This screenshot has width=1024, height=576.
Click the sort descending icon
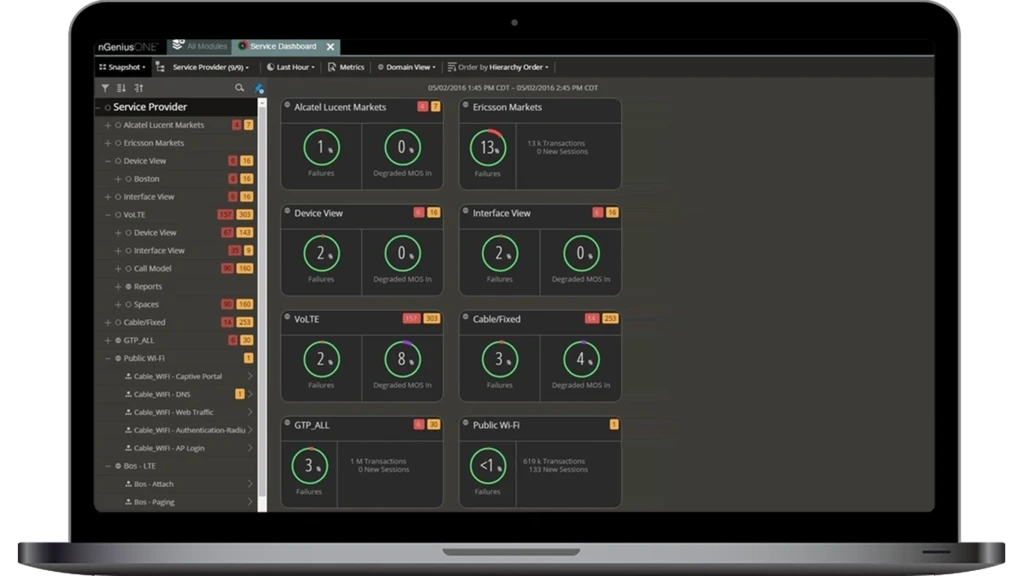[x=121, y=88]
